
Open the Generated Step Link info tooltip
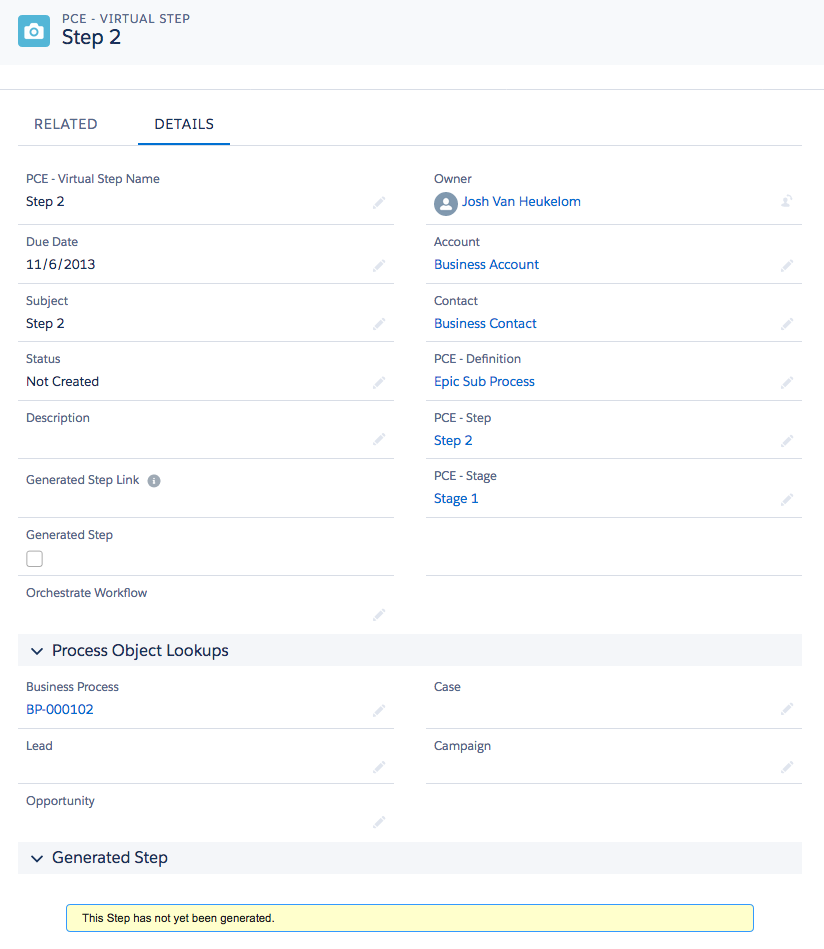153,480
